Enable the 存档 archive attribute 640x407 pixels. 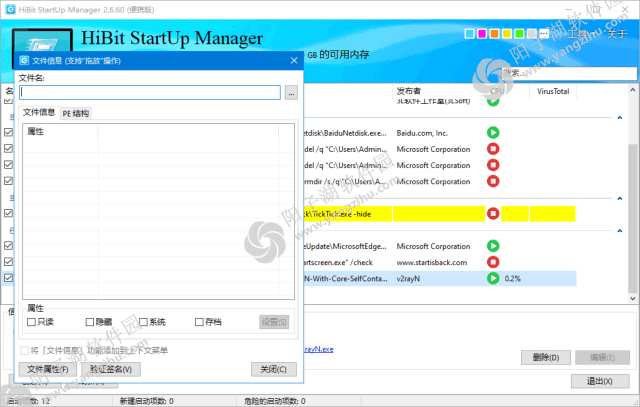pos(199,322)
